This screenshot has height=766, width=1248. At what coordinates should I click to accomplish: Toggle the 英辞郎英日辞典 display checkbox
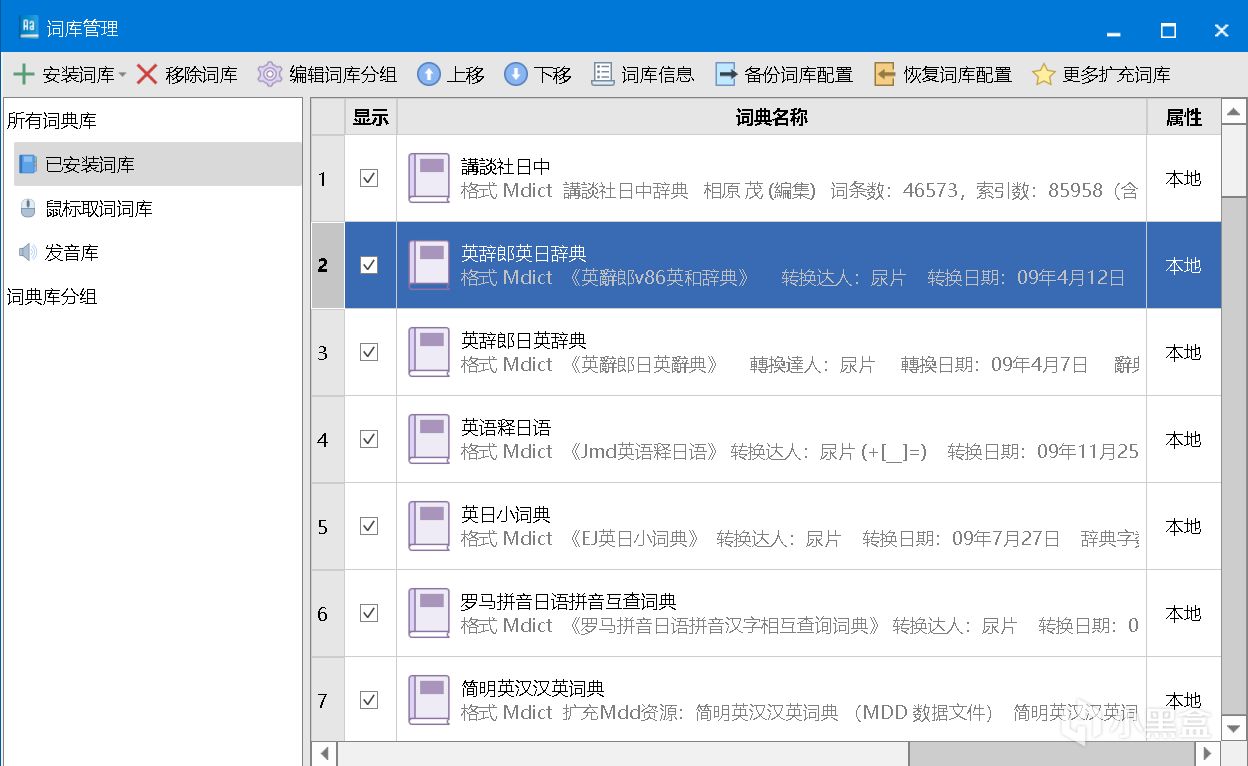point(369,265)
